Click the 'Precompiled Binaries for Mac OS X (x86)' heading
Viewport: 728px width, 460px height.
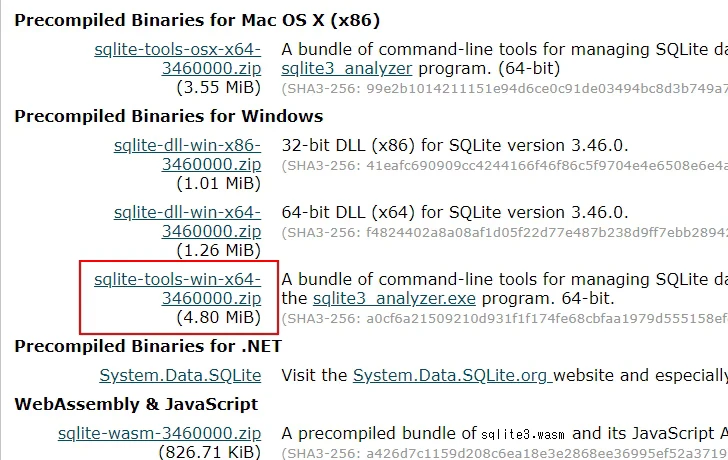197,20
